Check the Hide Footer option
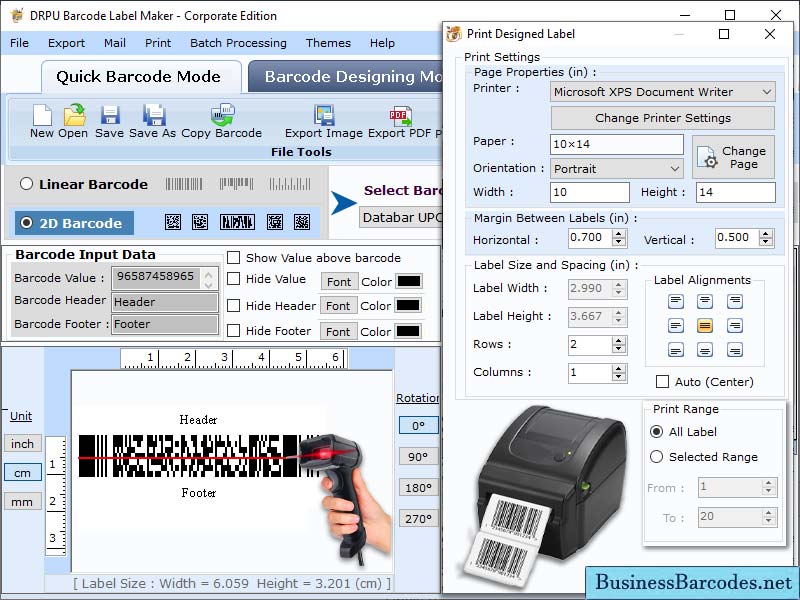 point(235,331)
